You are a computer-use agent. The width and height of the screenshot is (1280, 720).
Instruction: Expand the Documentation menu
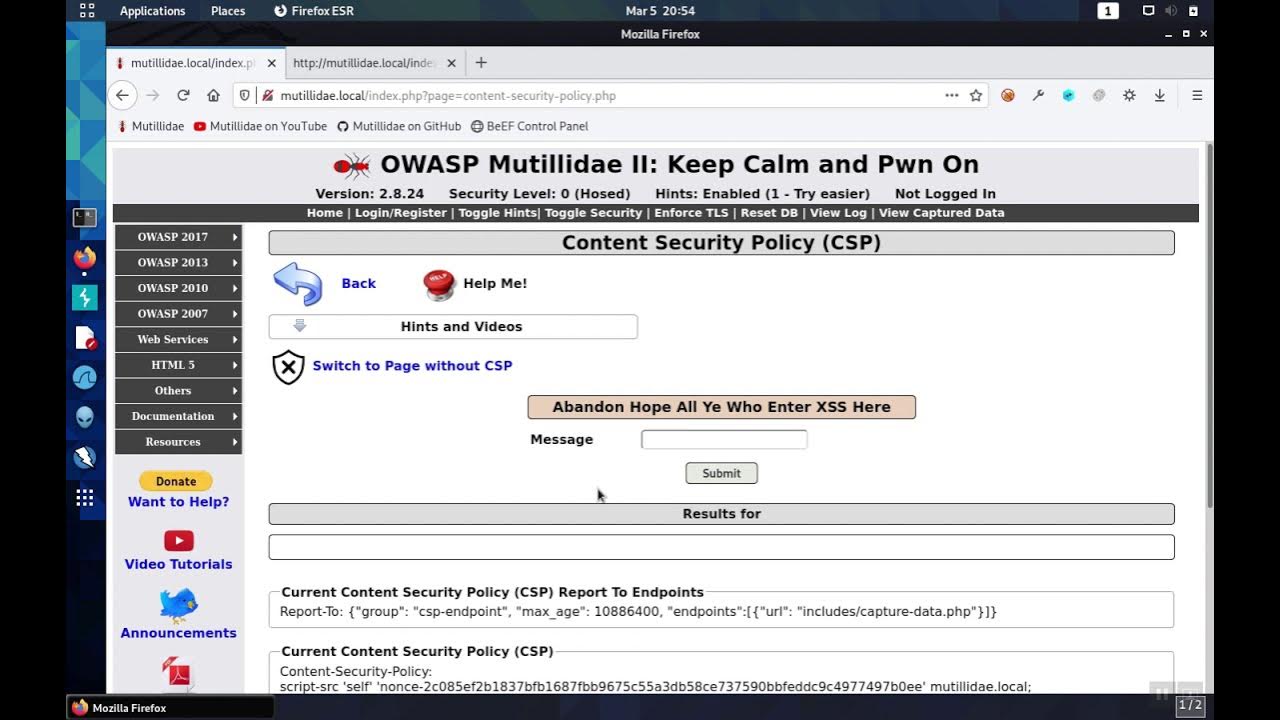point(178,416)
